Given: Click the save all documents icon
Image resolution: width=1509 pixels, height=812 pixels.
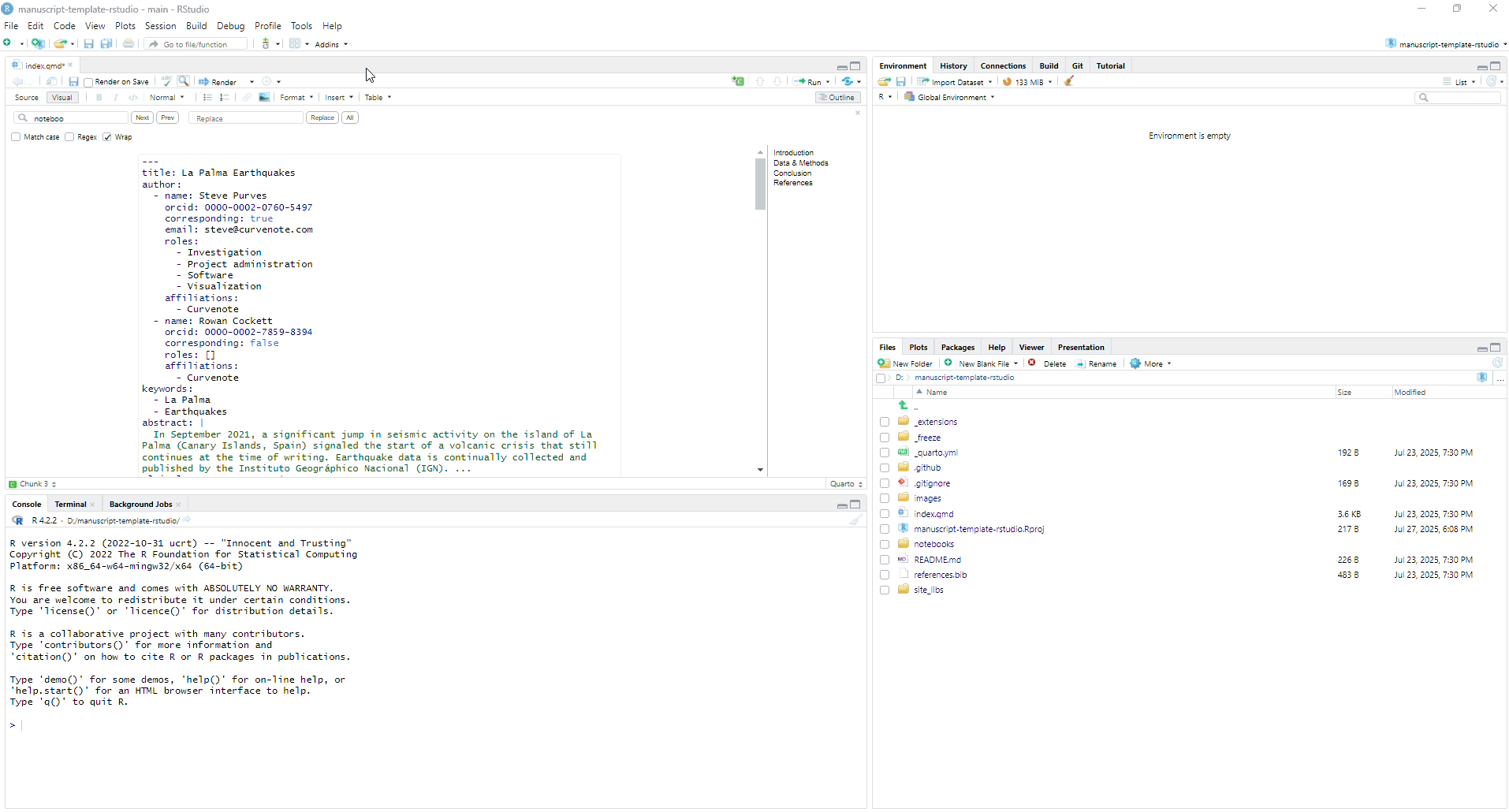Looking at the screenshot, I should (x=106, y=44).
